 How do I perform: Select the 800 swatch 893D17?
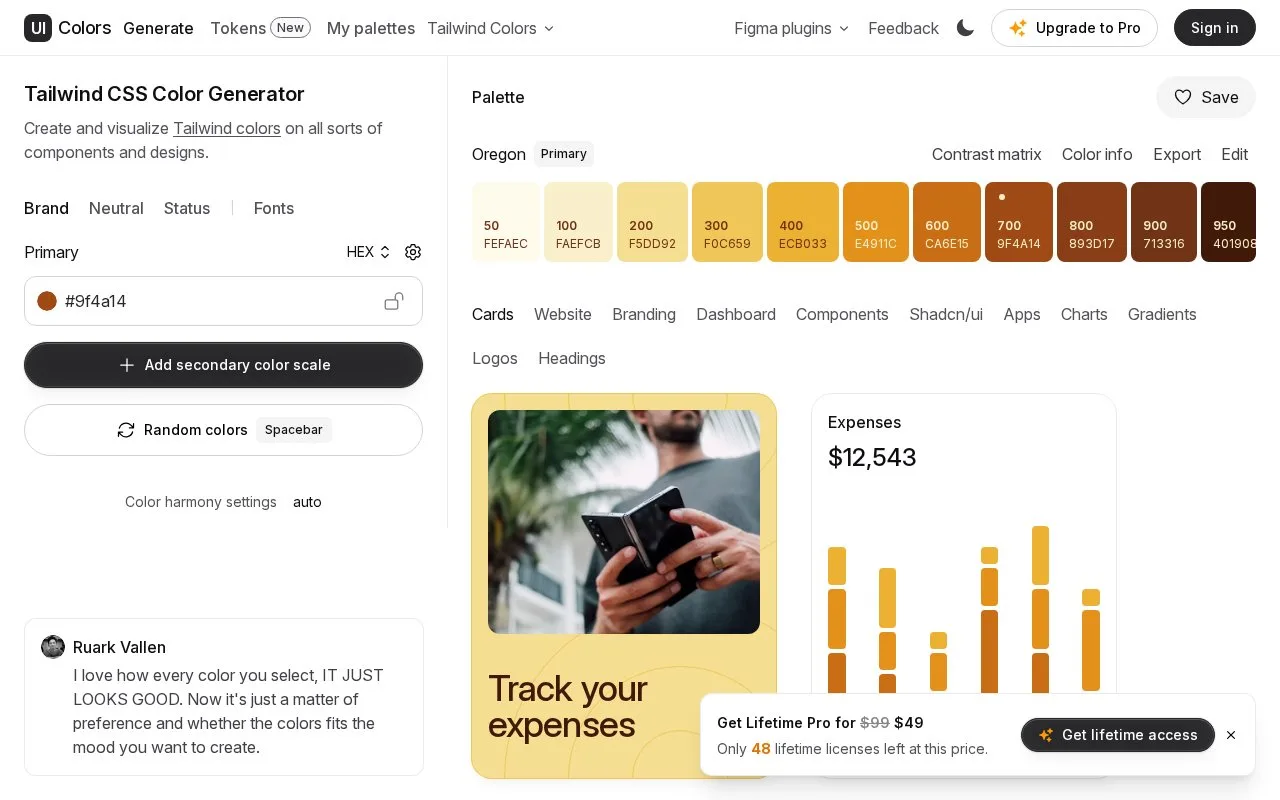click(1092, 222)
